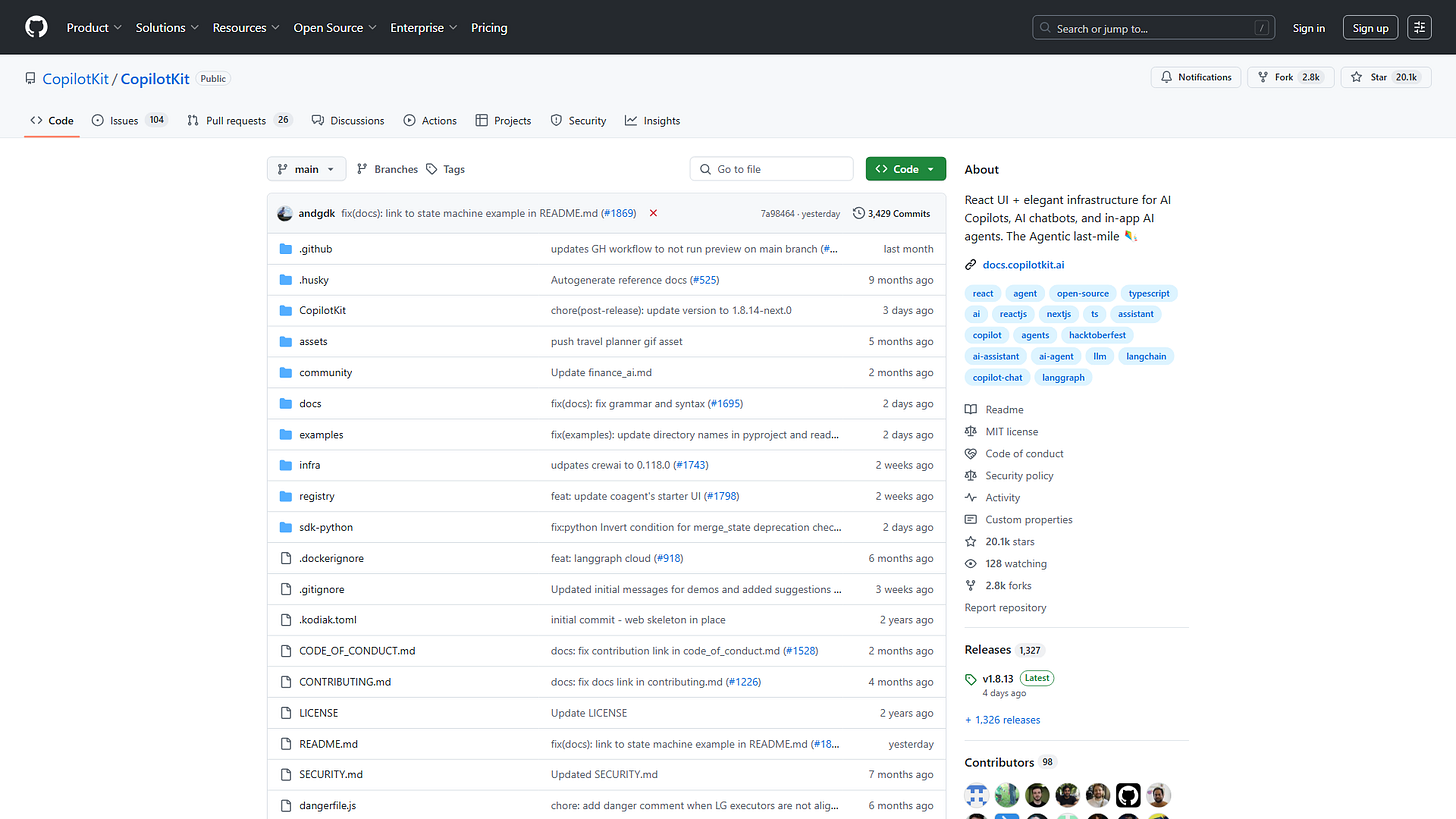Click the Code of conduct heart icon
The image size is (1456, 819).
point(971,454)
